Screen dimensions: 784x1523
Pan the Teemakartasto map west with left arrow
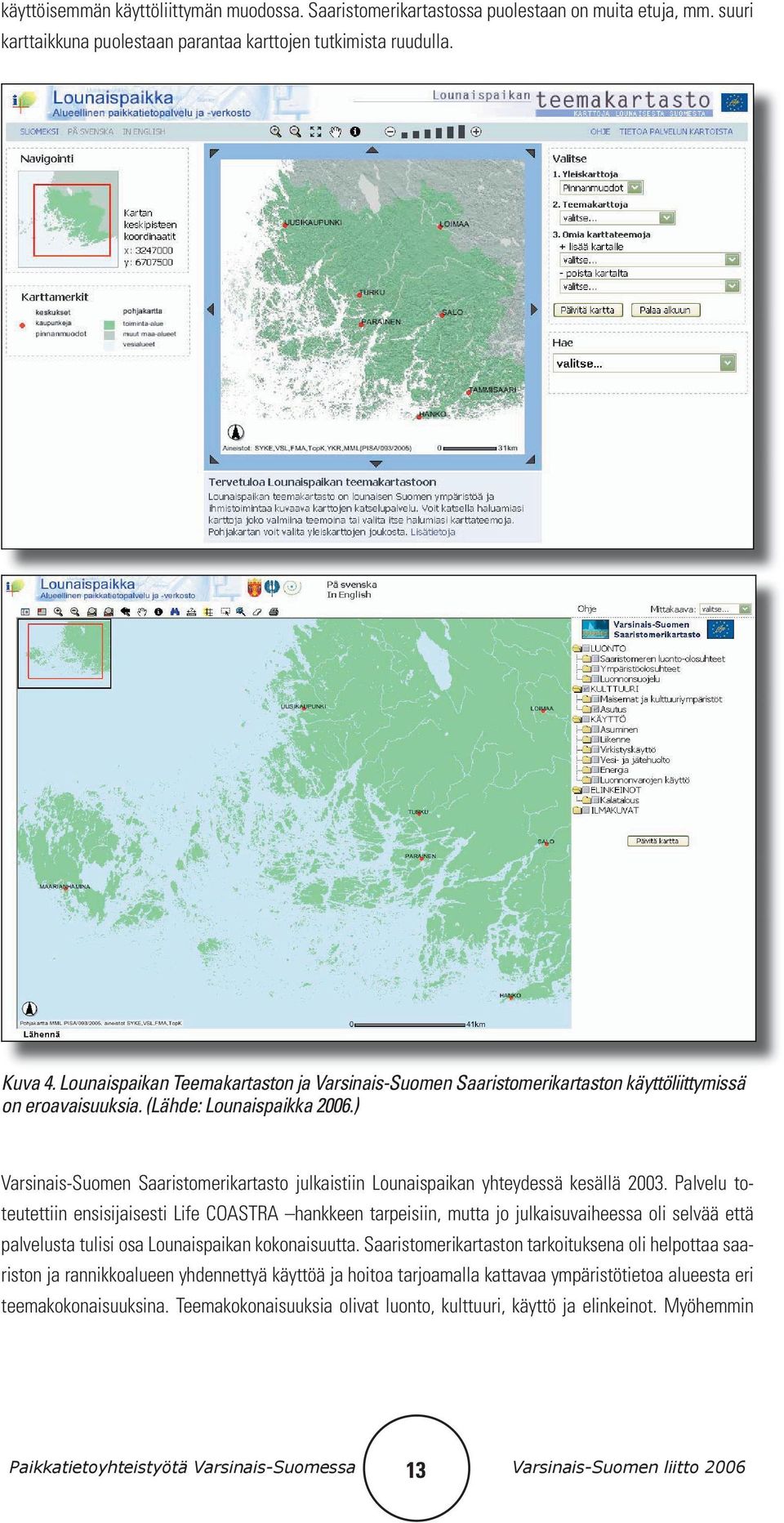point(211,309)
